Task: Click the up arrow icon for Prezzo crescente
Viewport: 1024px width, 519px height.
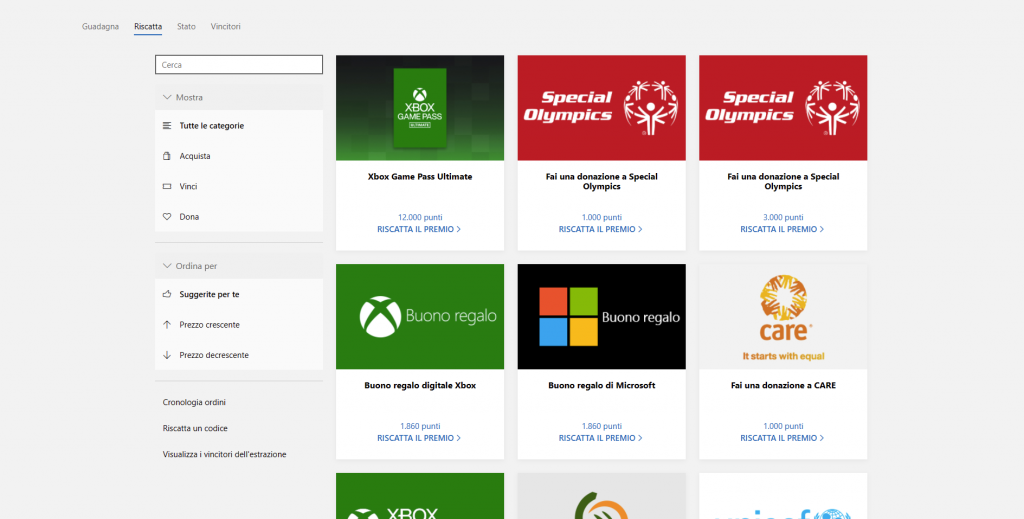Action: click(167, 324)
